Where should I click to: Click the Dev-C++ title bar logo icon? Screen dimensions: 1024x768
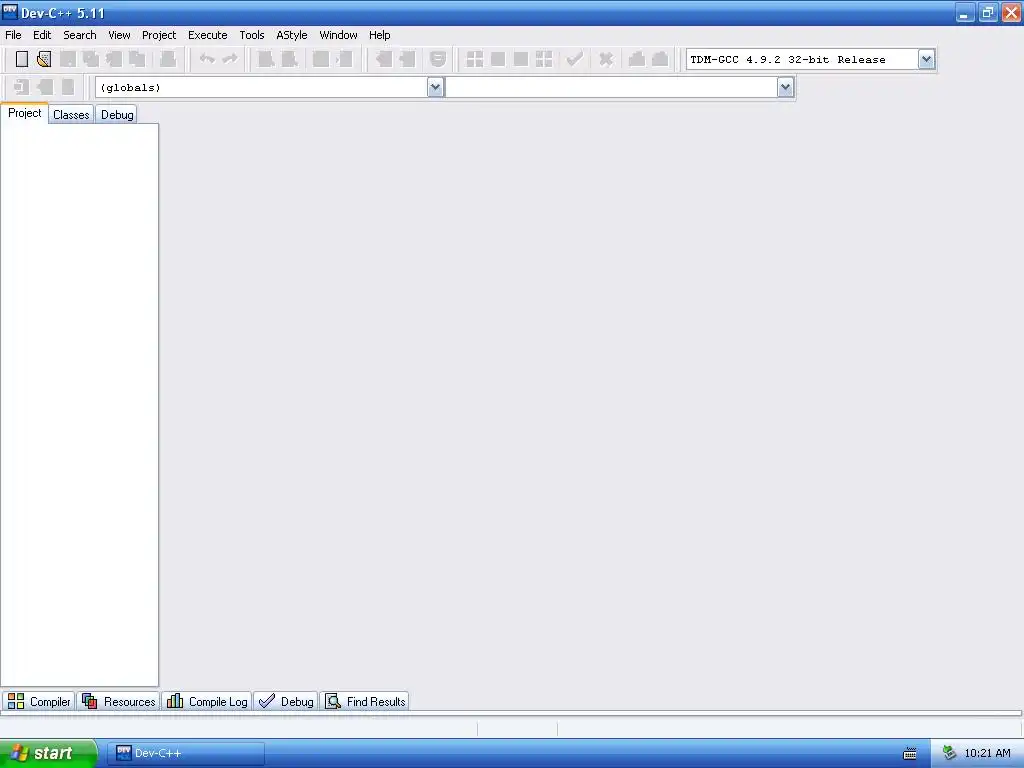click(10, 12)
